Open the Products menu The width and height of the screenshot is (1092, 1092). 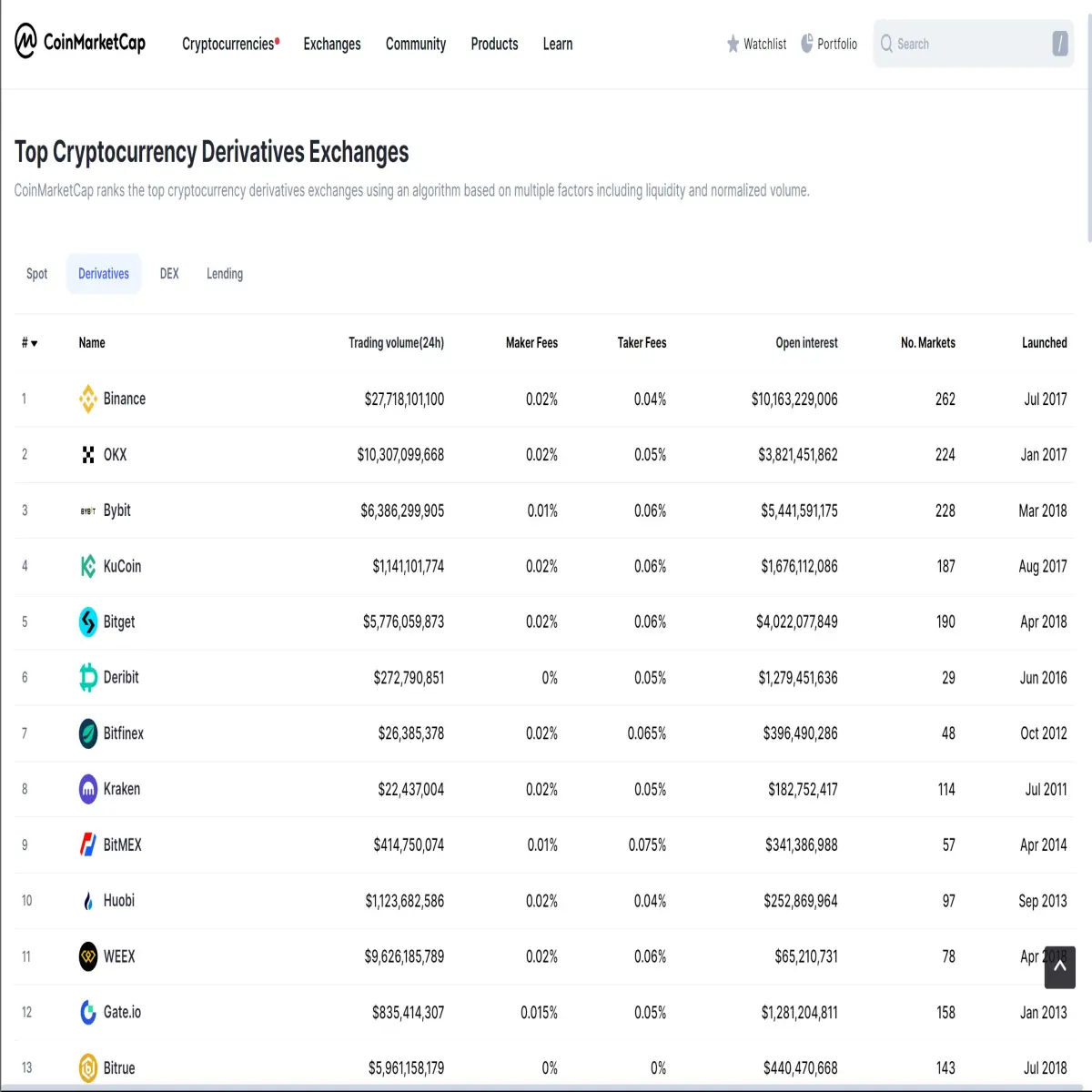[x=494, y=44]
